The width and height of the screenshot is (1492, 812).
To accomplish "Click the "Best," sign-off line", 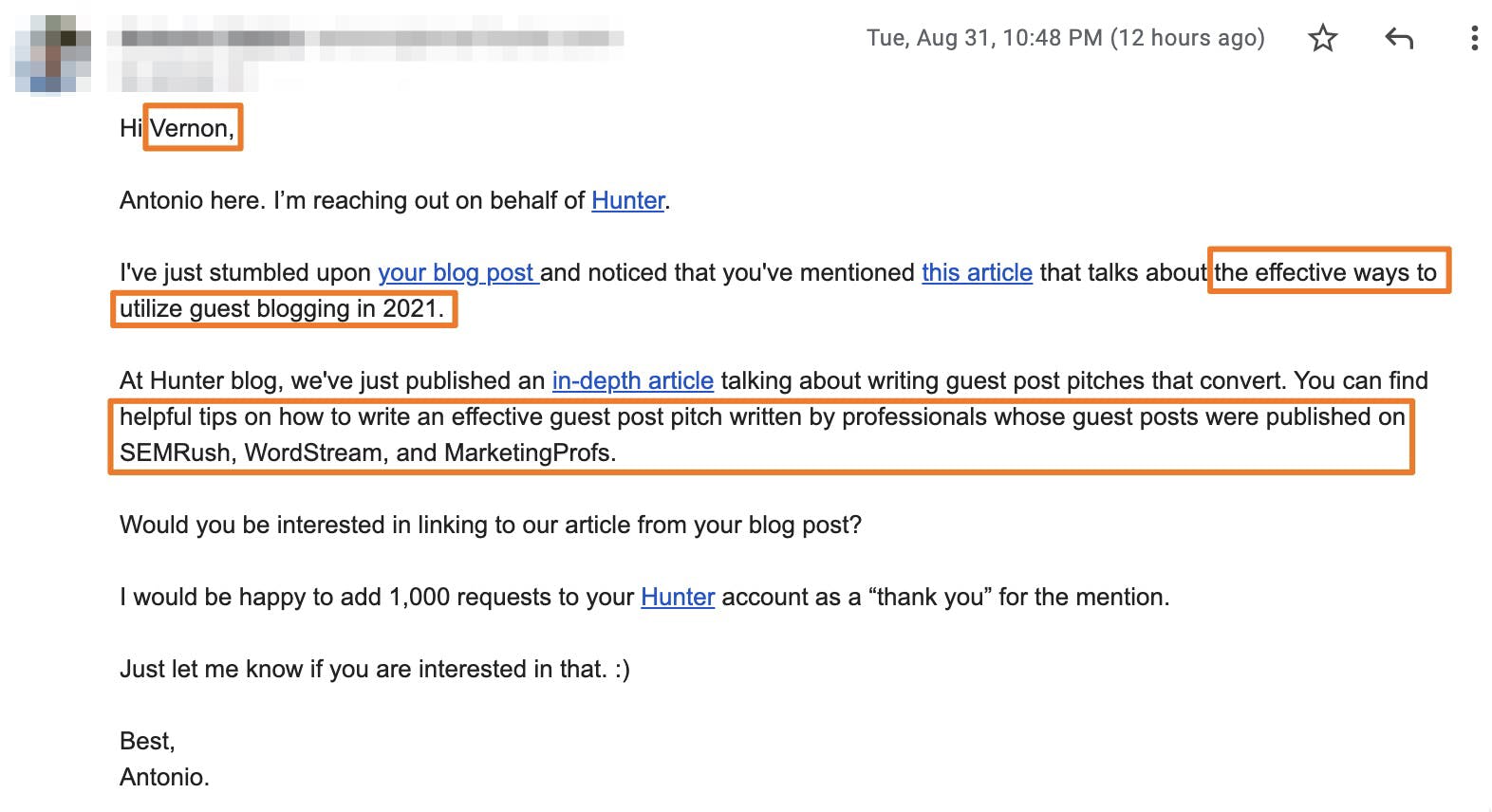I will pyautogui.click(x=147, y=742).
